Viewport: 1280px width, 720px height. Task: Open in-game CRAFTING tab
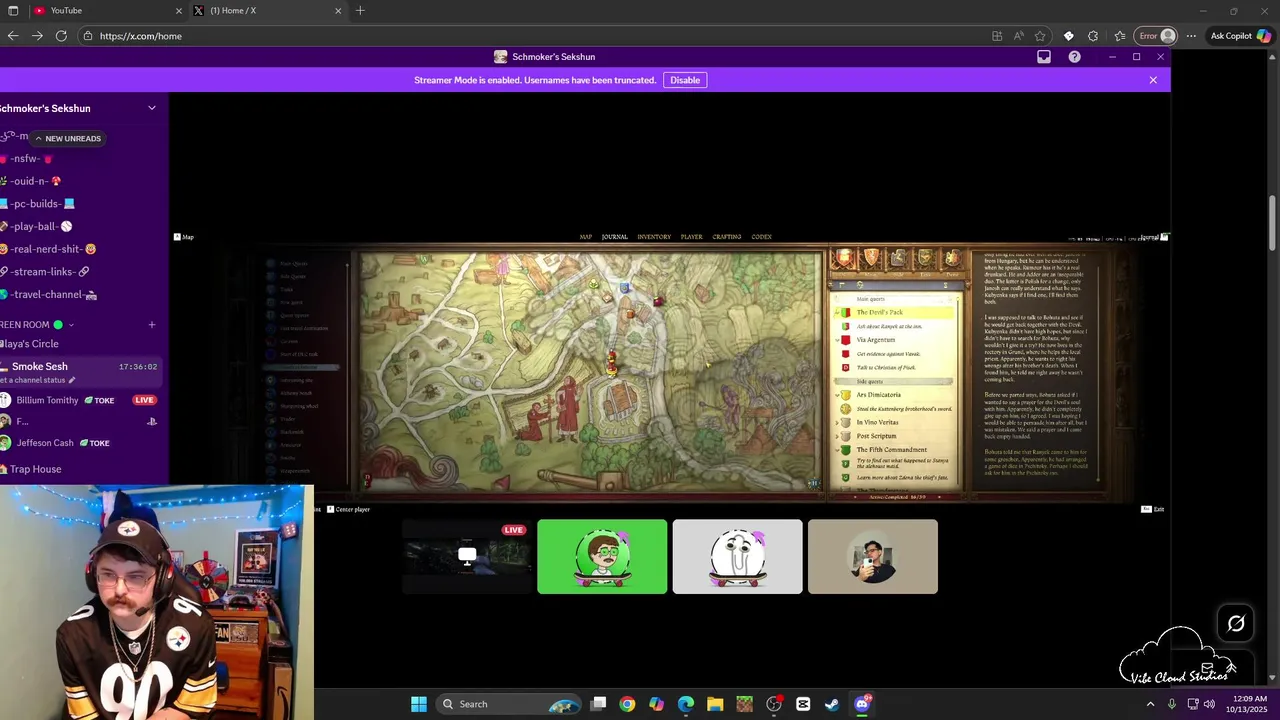727,237
